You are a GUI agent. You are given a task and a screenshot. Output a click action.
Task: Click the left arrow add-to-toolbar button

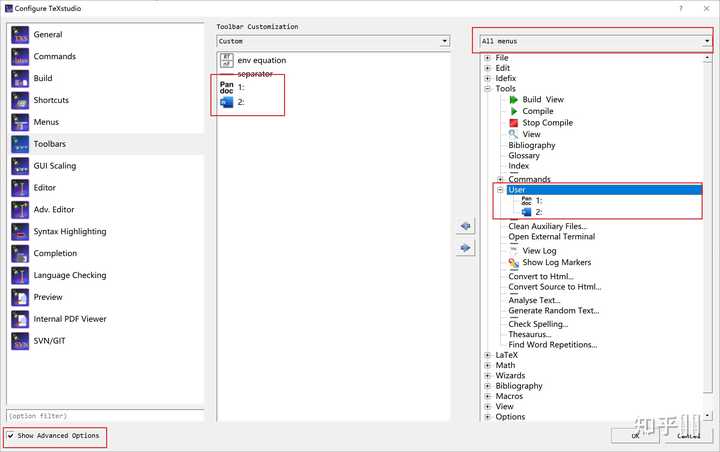(465, 226)
